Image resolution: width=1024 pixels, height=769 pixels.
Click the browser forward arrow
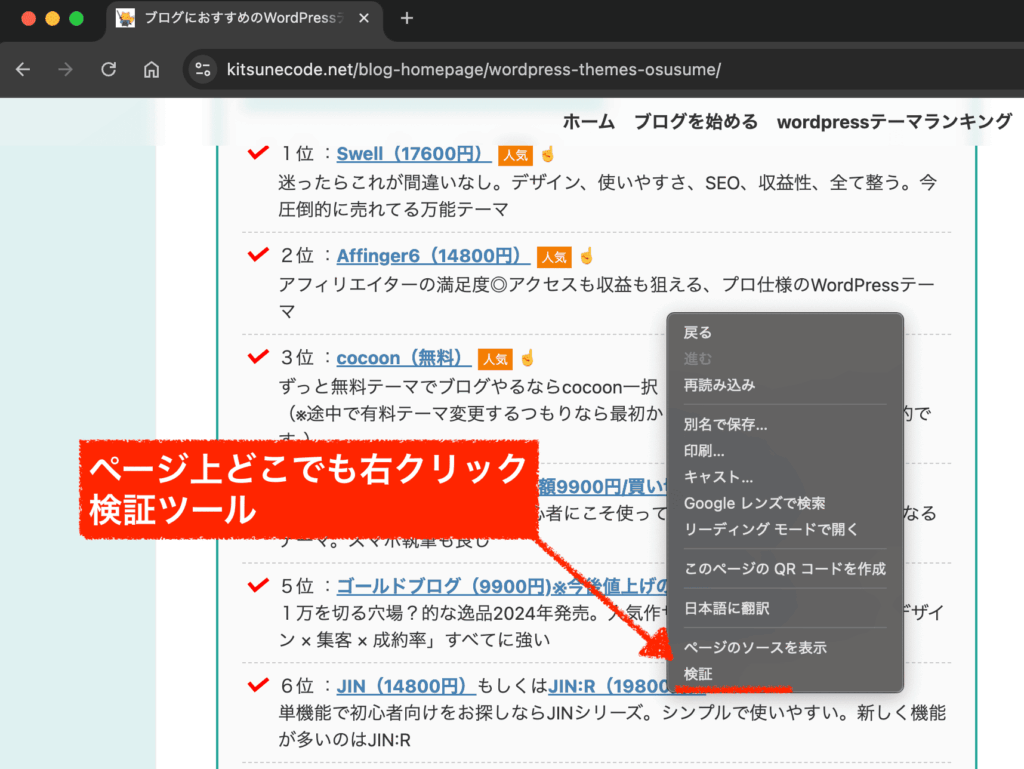point(65,69)
